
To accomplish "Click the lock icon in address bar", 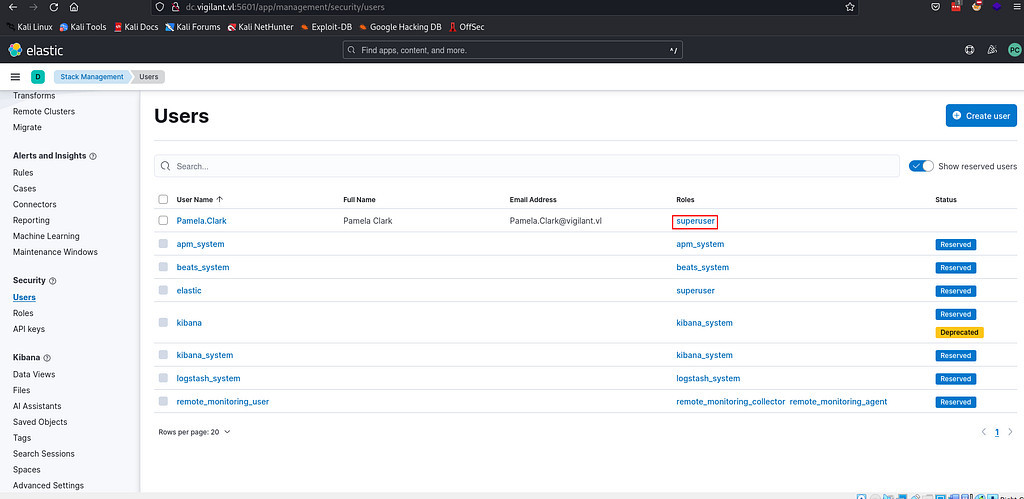I will pyautogui.click(x=174, y=7).
